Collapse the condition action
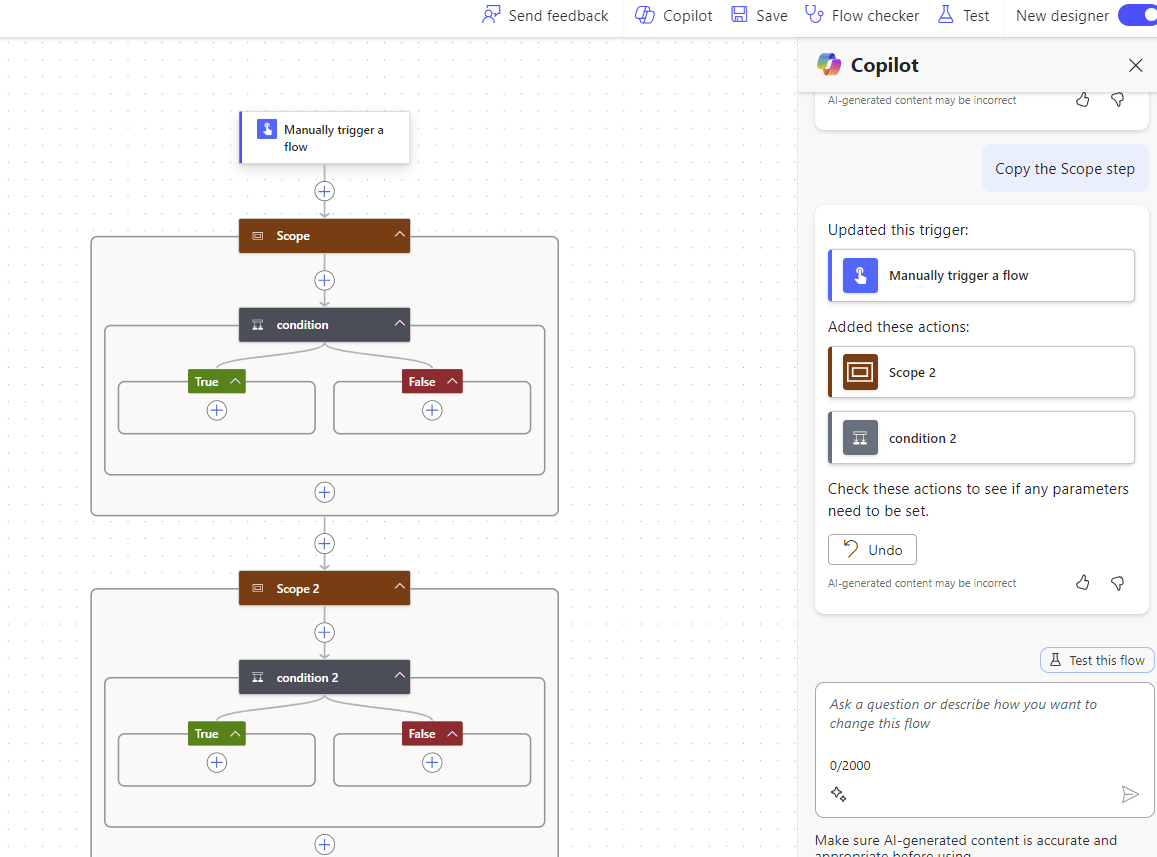 point(399,323)
